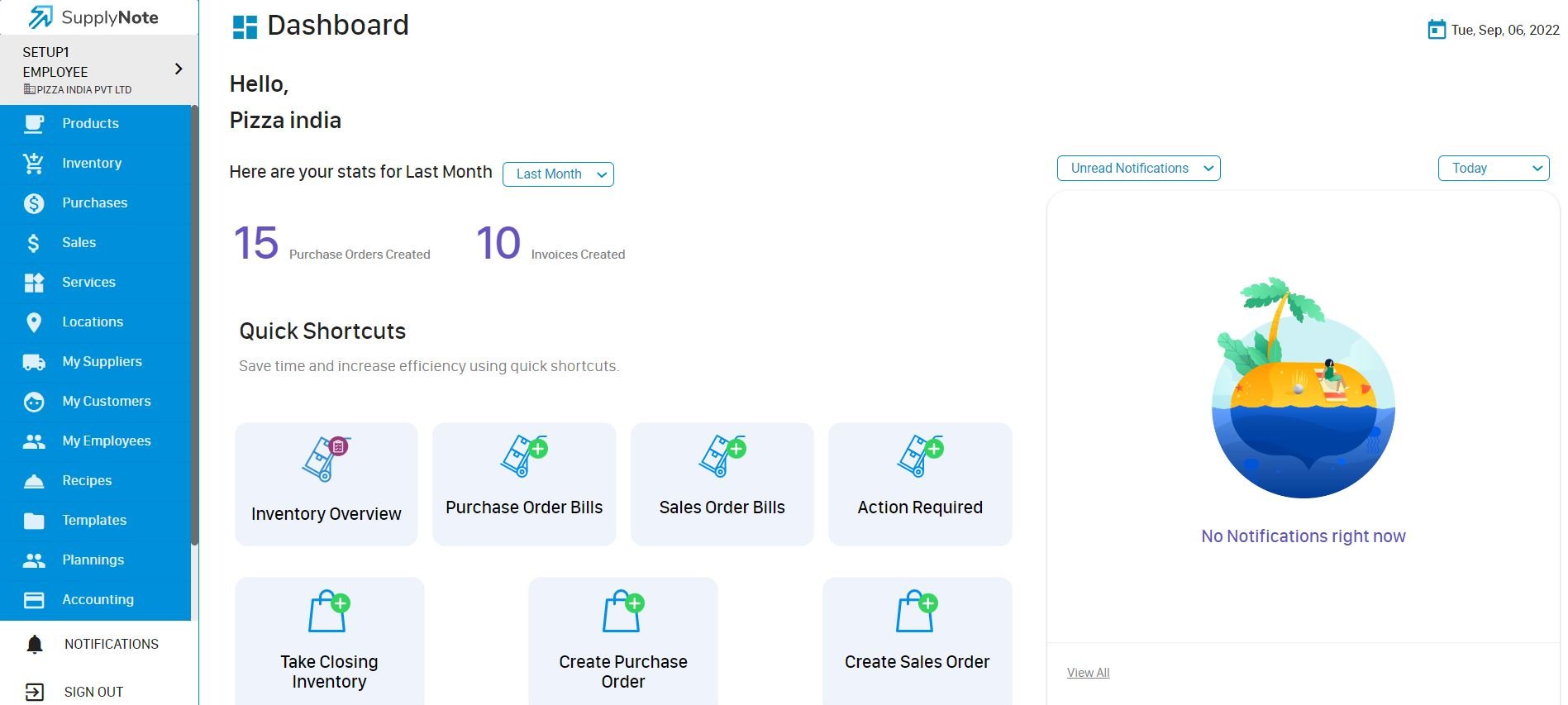Click the calendar icon beside the date
Viewport: 1568px width, 705px height.
point(1437,30)
